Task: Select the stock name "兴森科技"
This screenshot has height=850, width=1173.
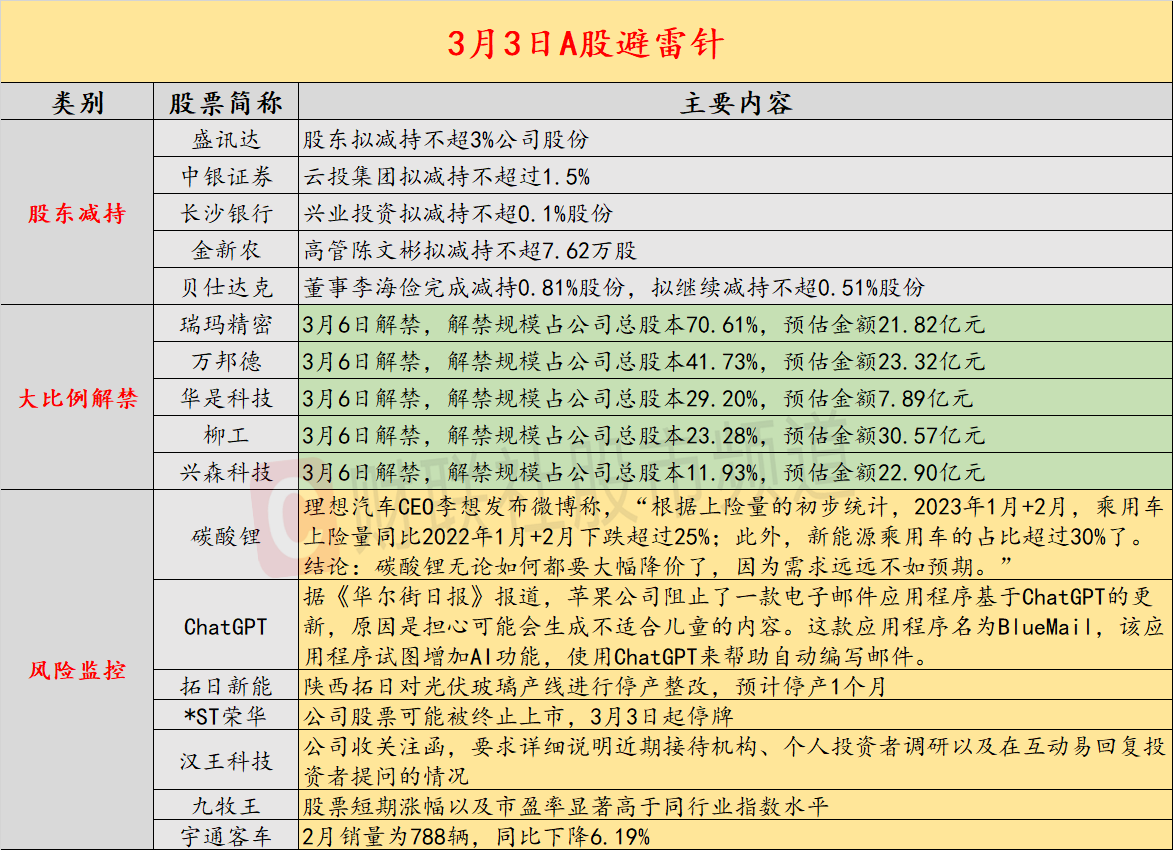Action: (x=226, y=472)
